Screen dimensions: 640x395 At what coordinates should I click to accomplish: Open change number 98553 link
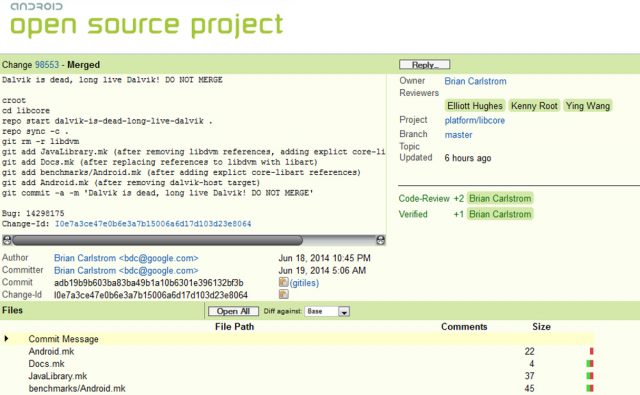point(47,65)
